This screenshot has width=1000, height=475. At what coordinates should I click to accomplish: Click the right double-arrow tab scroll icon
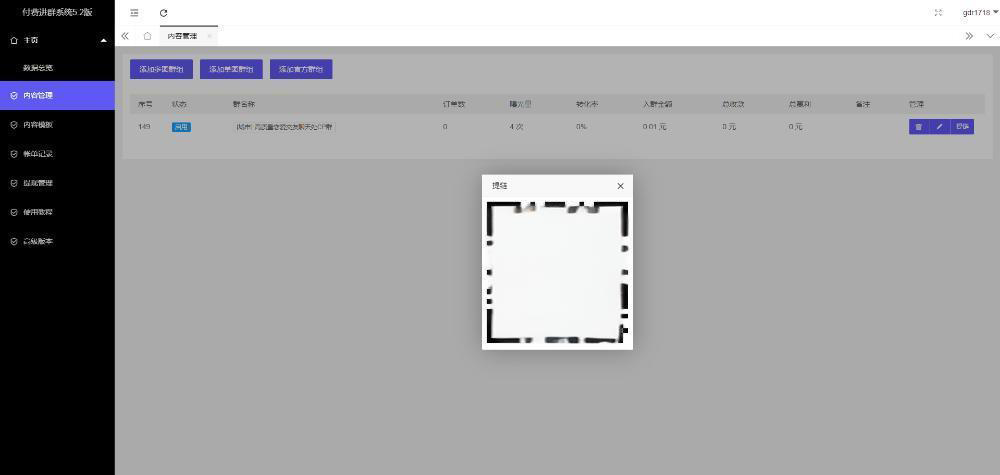(969, 36)
